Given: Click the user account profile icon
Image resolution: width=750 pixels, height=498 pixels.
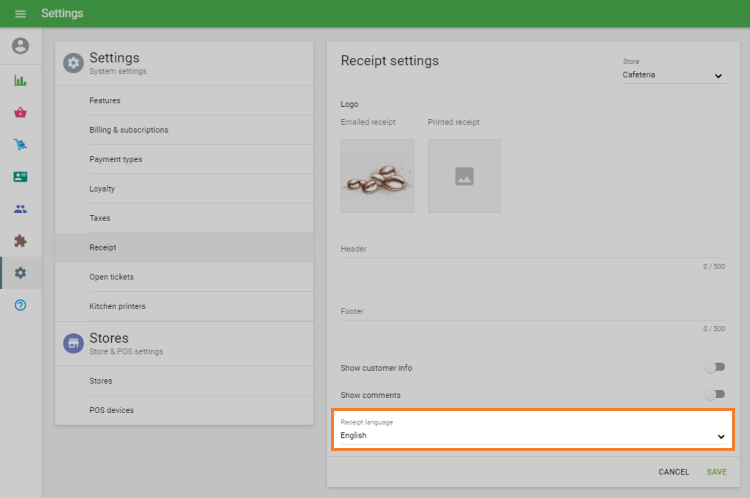Looking at the screenshot, I should coord(20,46).
